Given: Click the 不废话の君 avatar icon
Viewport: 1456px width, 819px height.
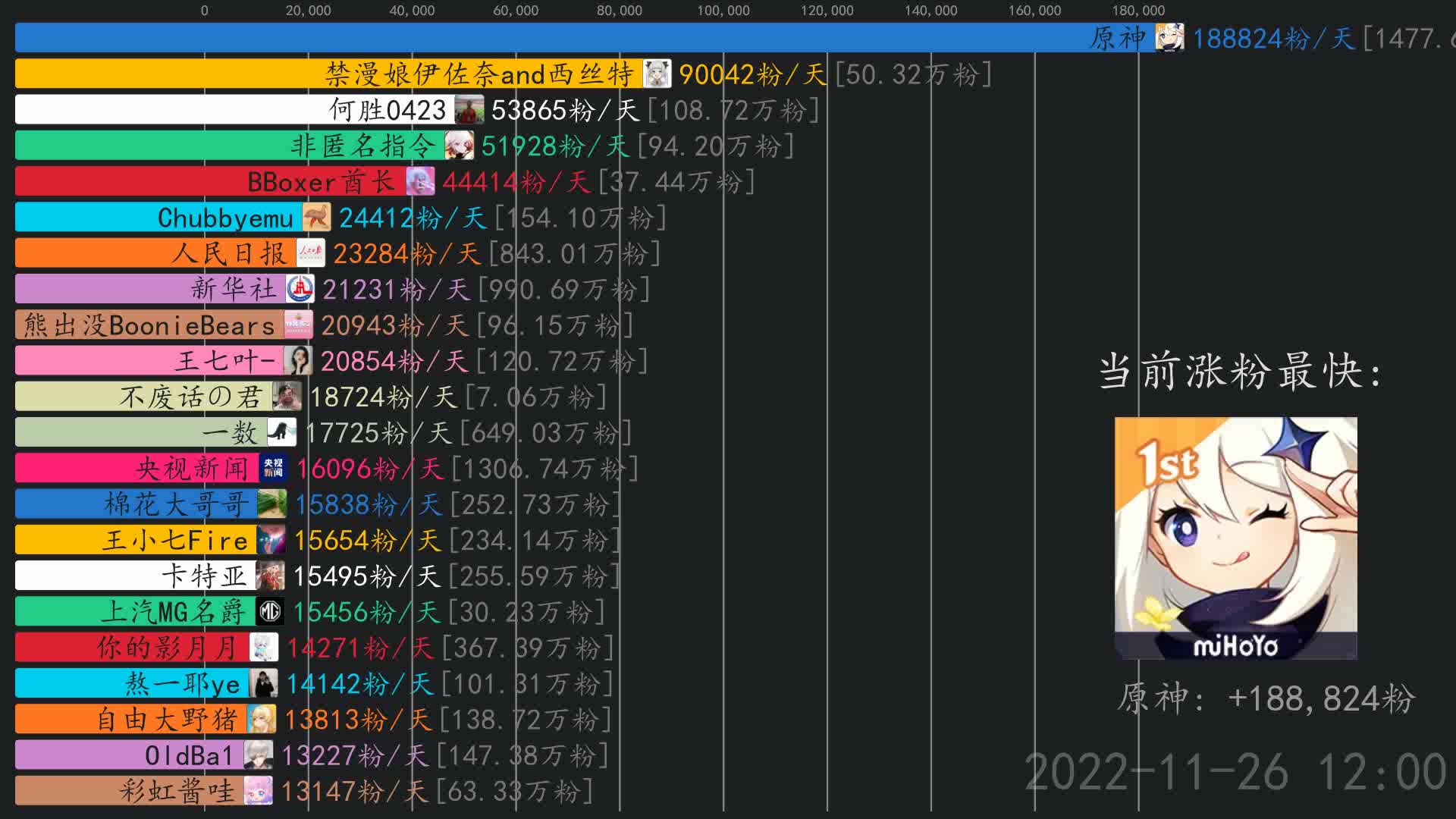Looking at the screenshot, I should [x=287, y=397].
